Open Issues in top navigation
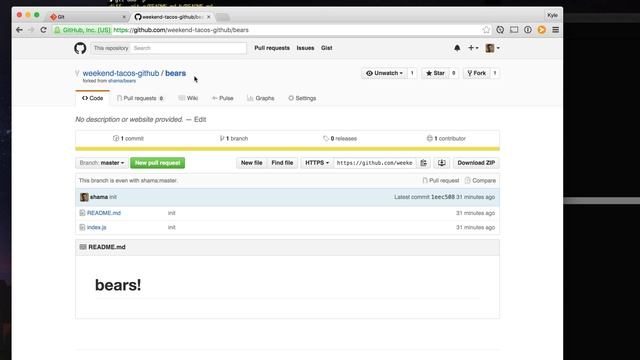The height and width of the screenshot is (360, 640). [x=305, y=48]
